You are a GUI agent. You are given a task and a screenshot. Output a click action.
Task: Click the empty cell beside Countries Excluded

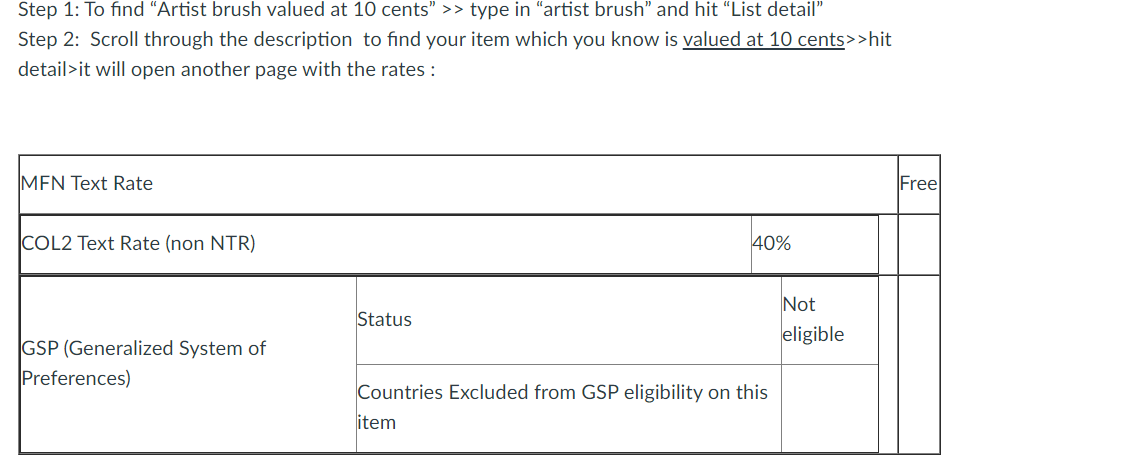(830, 408)
